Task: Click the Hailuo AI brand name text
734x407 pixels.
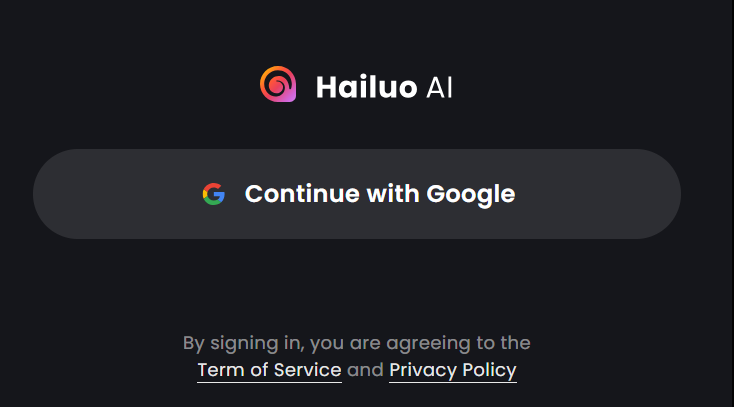Action: coord(384,87)
